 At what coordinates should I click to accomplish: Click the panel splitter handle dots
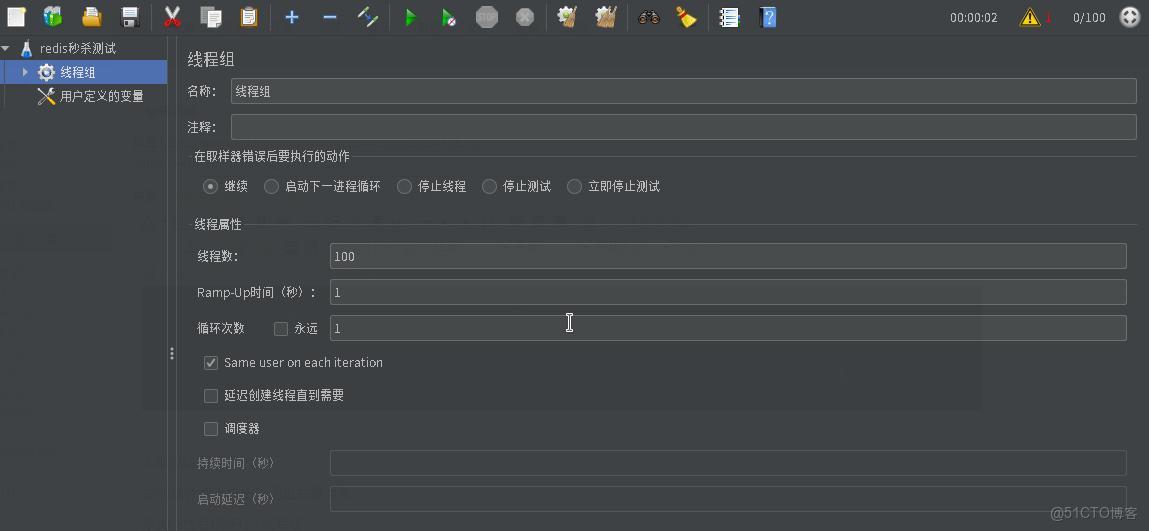click(x=171, y=354)
